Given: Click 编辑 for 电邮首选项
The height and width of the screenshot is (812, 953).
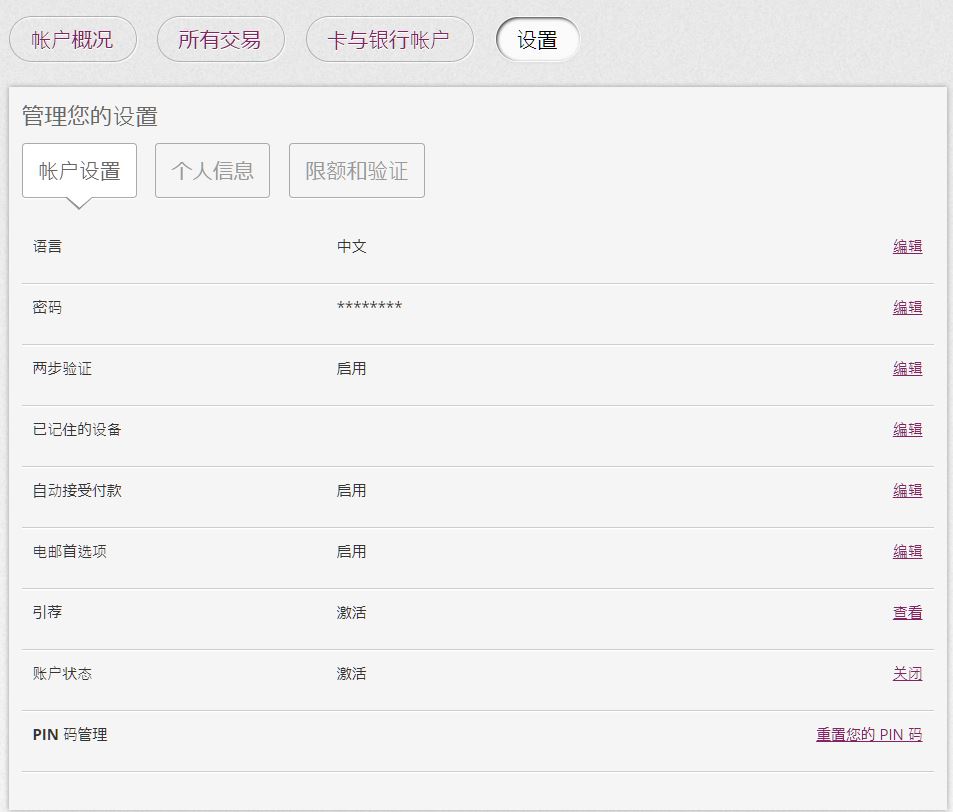Looking at the screenshot, I should coord(907,552).
